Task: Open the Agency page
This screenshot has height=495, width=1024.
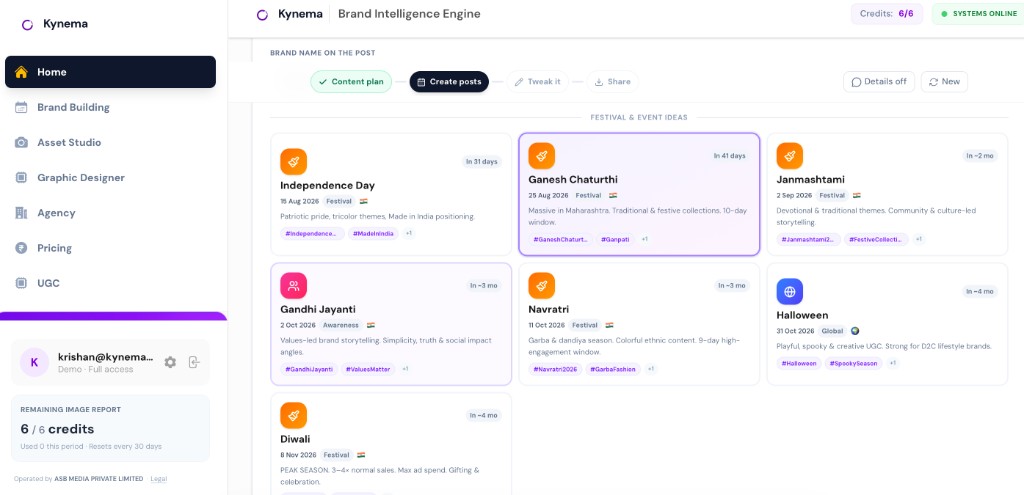Action: [x=110, y=213]
